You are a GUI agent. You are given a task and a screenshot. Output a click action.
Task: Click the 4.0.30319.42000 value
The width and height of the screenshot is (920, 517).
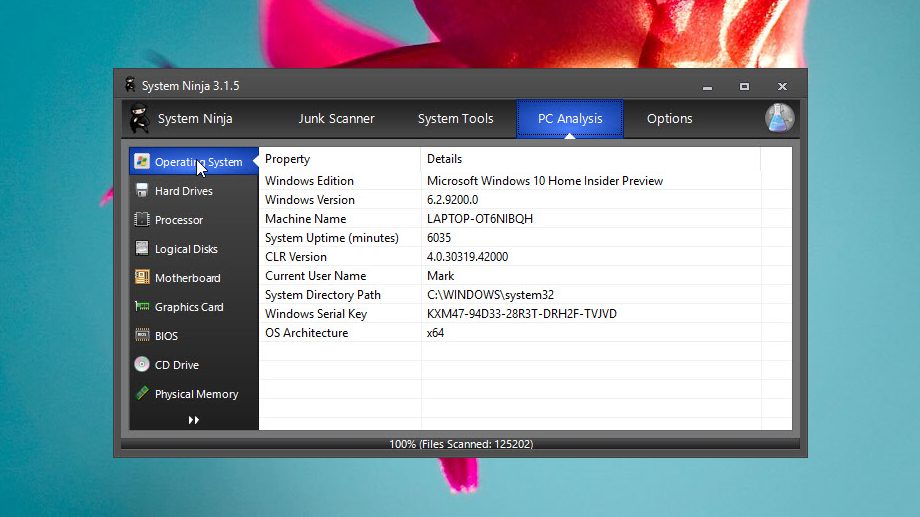click(467, 257)
